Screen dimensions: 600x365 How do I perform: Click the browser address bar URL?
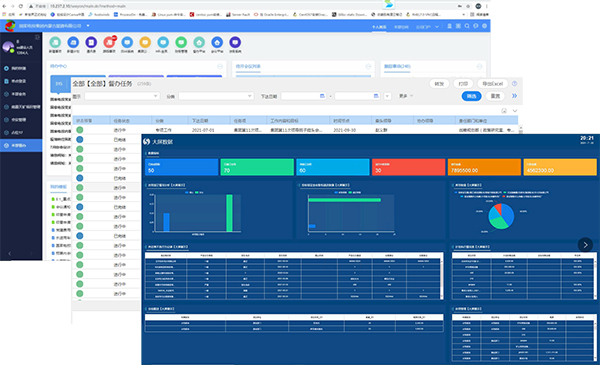coord(88,6)
